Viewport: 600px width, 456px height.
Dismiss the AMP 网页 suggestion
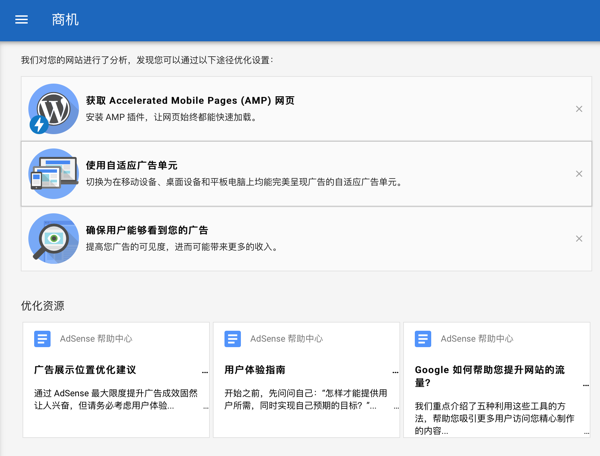(579, 109)
